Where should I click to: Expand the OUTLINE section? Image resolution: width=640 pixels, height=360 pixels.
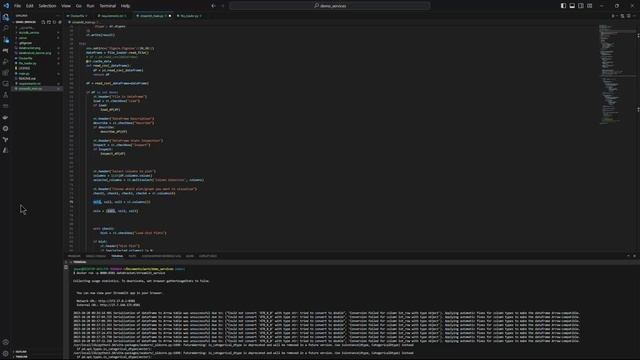tap(37, 351)
